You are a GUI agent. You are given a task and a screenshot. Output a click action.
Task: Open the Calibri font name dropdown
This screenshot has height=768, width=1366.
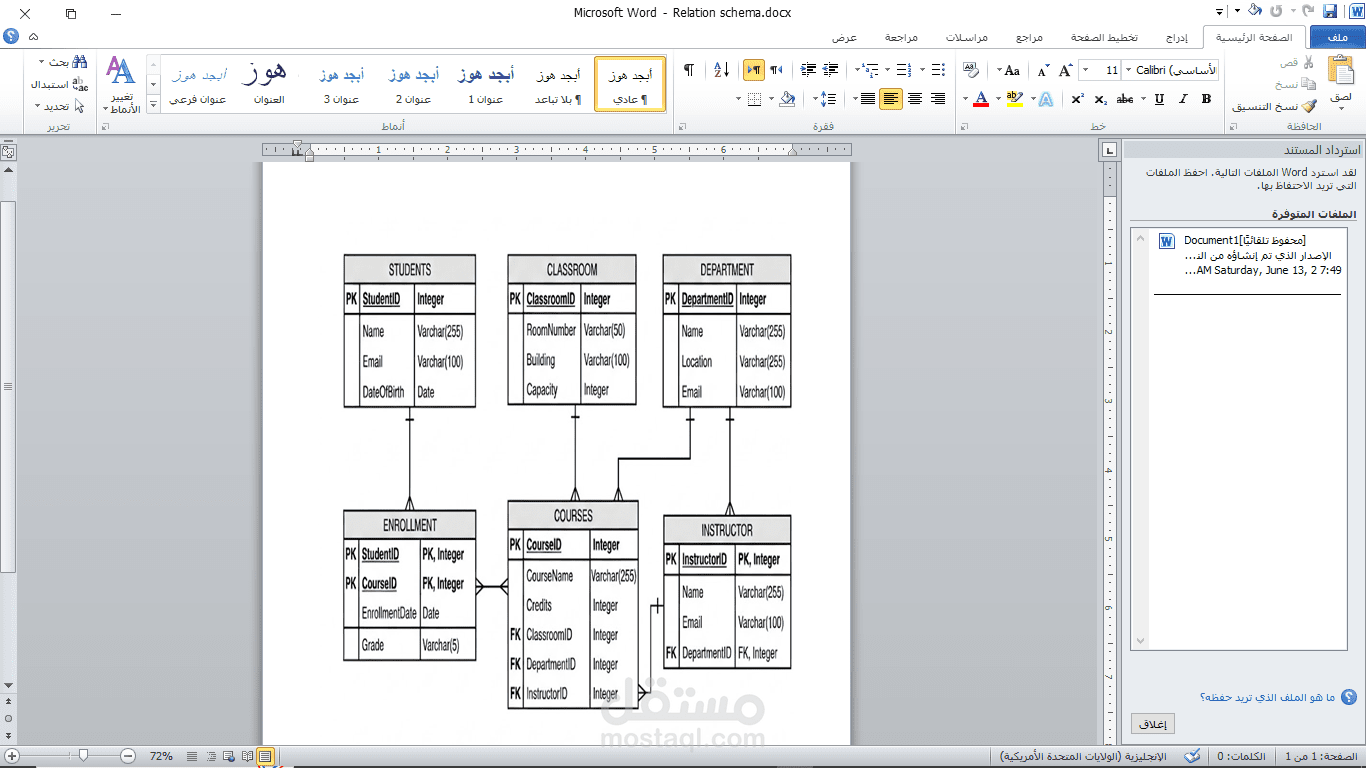tap(1129, 71)
